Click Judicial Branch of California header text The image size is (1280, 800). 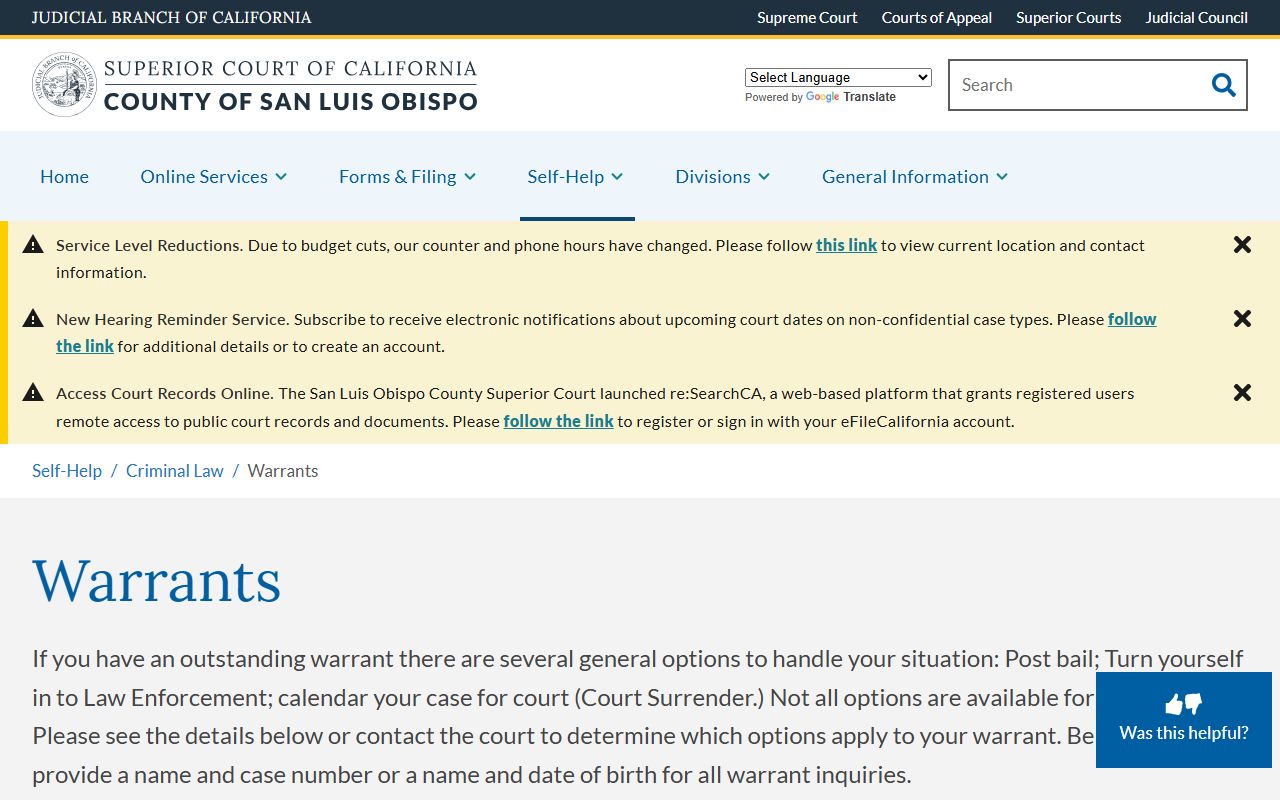point(171,17)
